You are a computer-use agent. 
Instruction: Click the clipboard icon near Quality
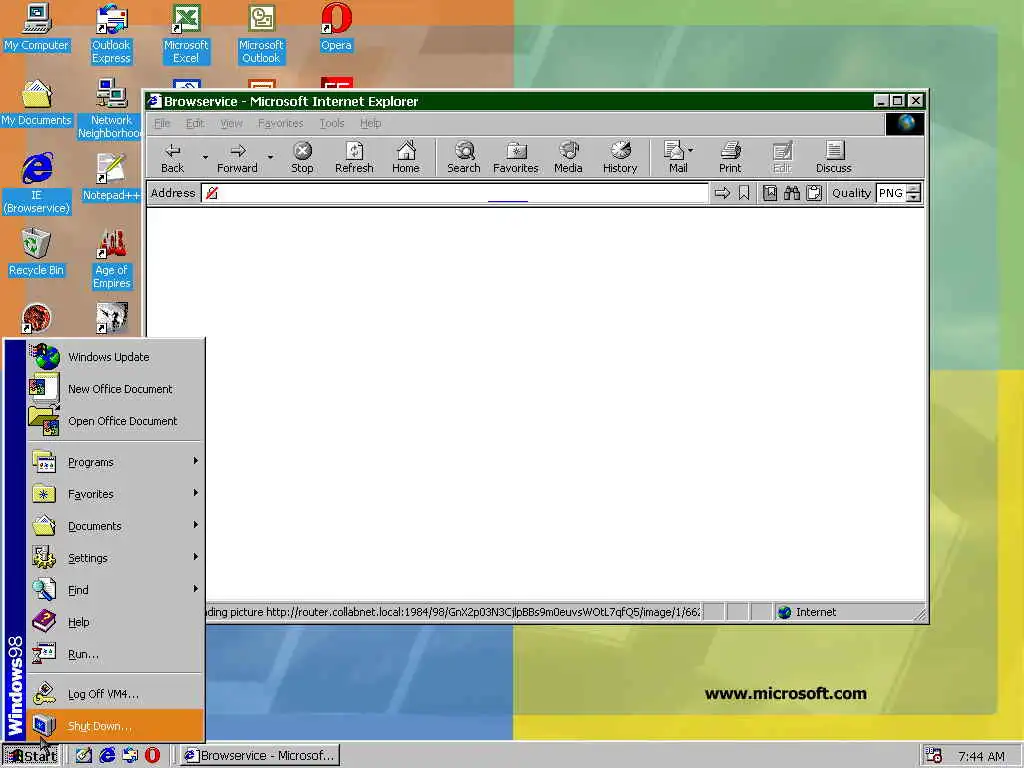tap(814, 193)
